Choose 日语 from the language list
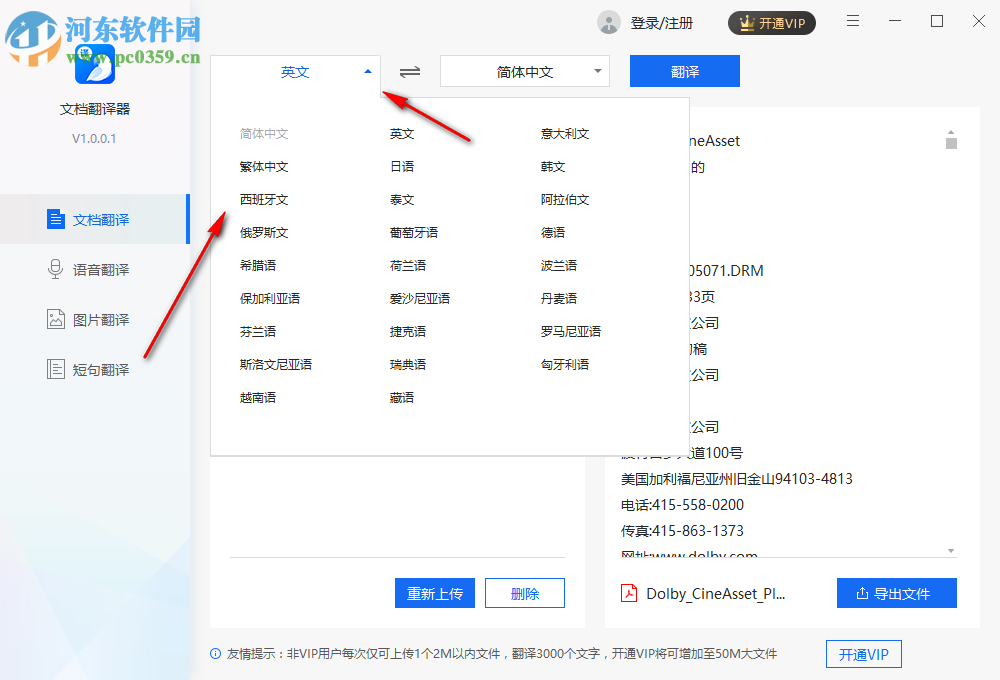 pyautogui.click(x=400, y=166)
